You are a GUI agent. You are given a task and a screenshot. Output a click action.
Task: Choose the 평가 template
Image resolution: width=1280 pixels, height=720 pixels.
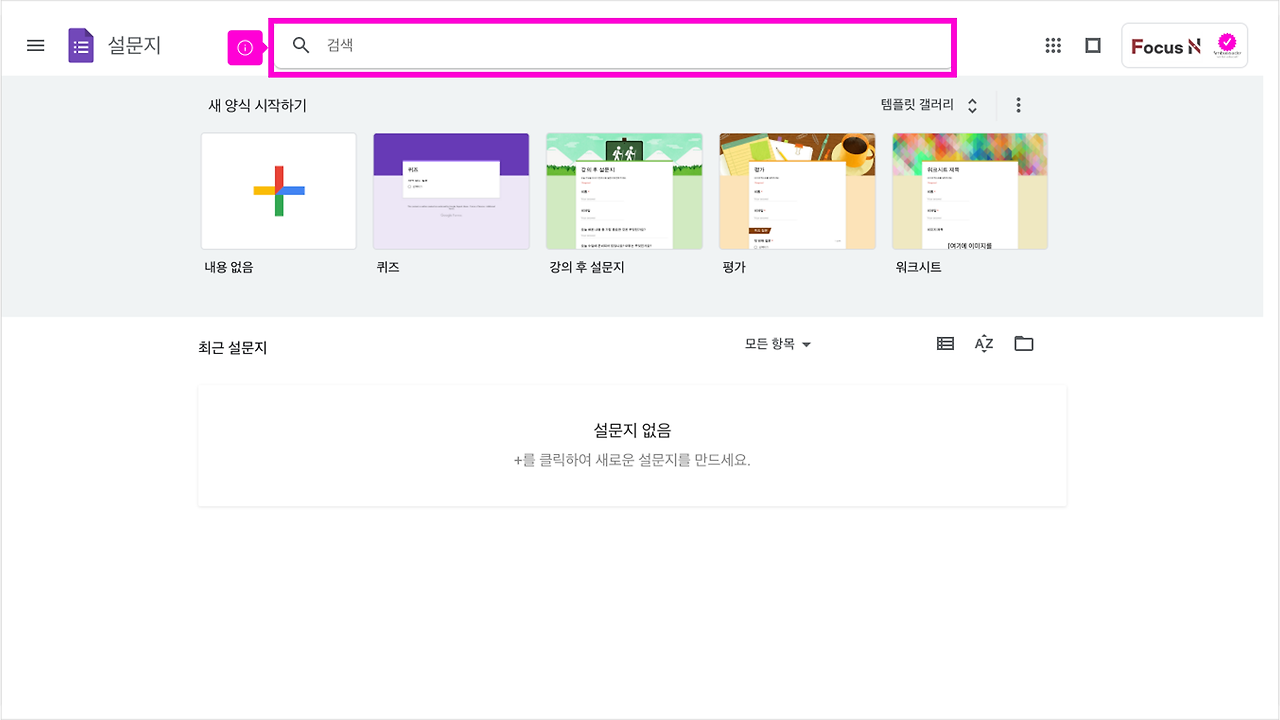[797, 190]
